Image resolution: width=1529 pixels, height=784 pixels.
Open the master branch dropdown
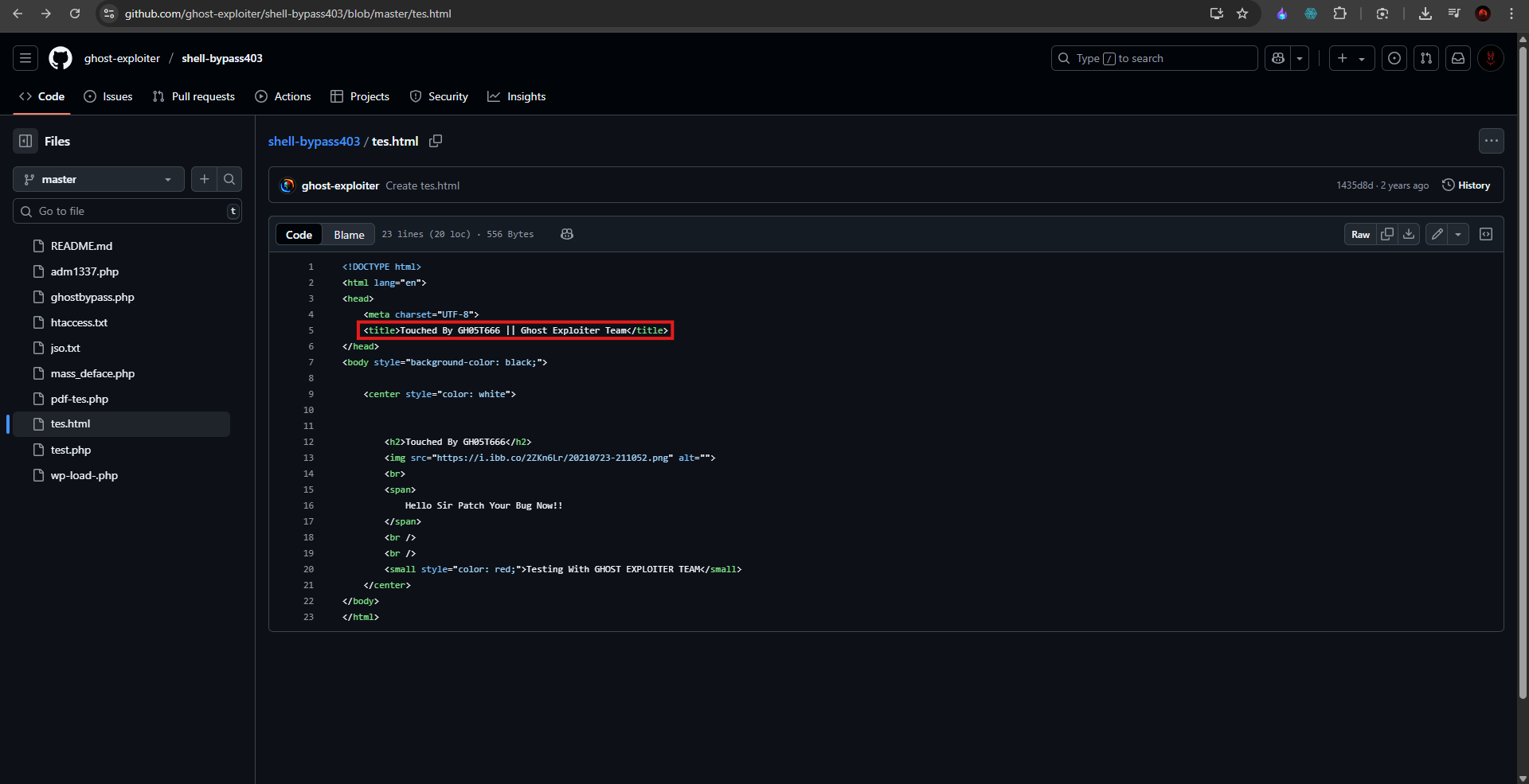pos(99,179)
